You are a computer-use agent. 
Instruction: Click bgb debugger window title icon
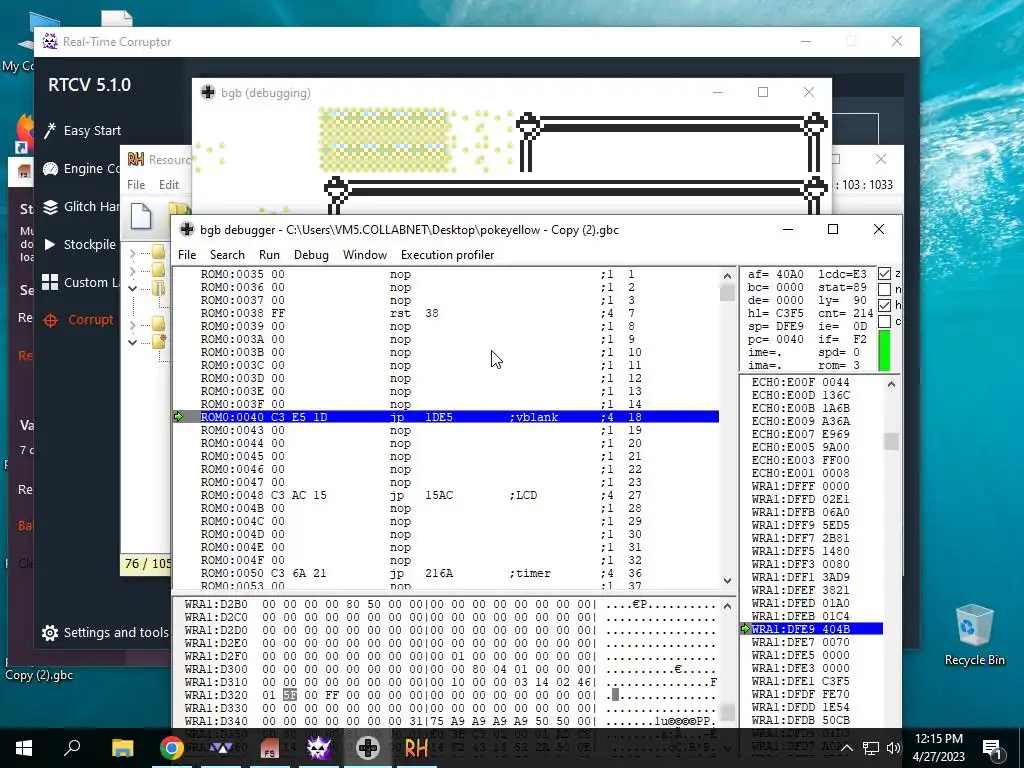pos(187,229)
